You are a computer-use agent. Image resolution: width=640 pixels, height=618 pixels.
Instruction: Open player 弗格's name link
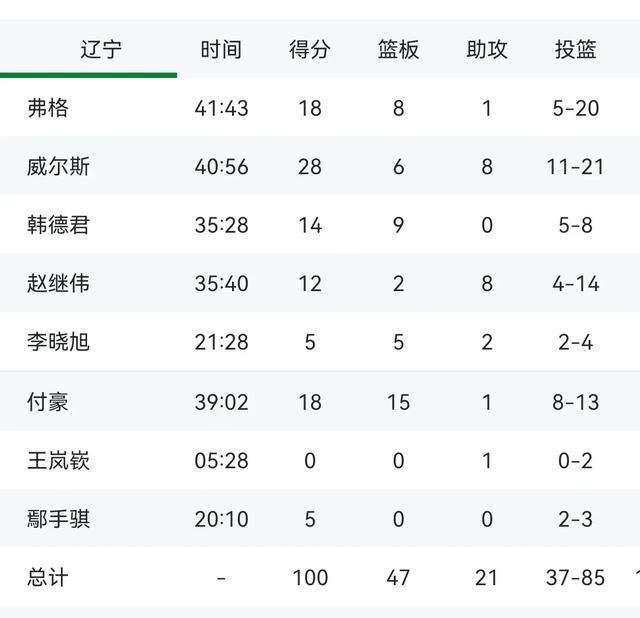48,108
